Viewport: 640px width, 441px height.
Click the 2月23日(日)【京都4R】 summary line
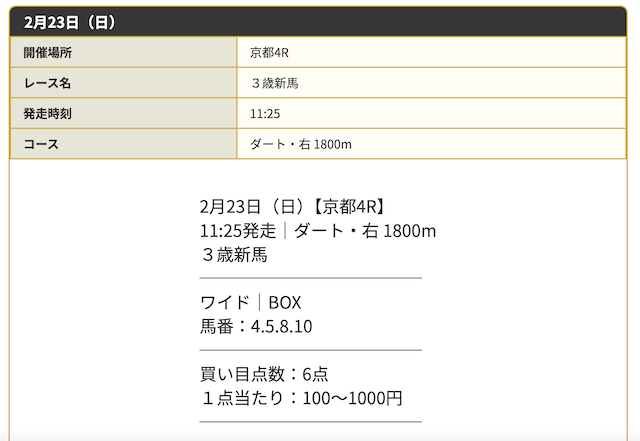click(x=292, y=207)
